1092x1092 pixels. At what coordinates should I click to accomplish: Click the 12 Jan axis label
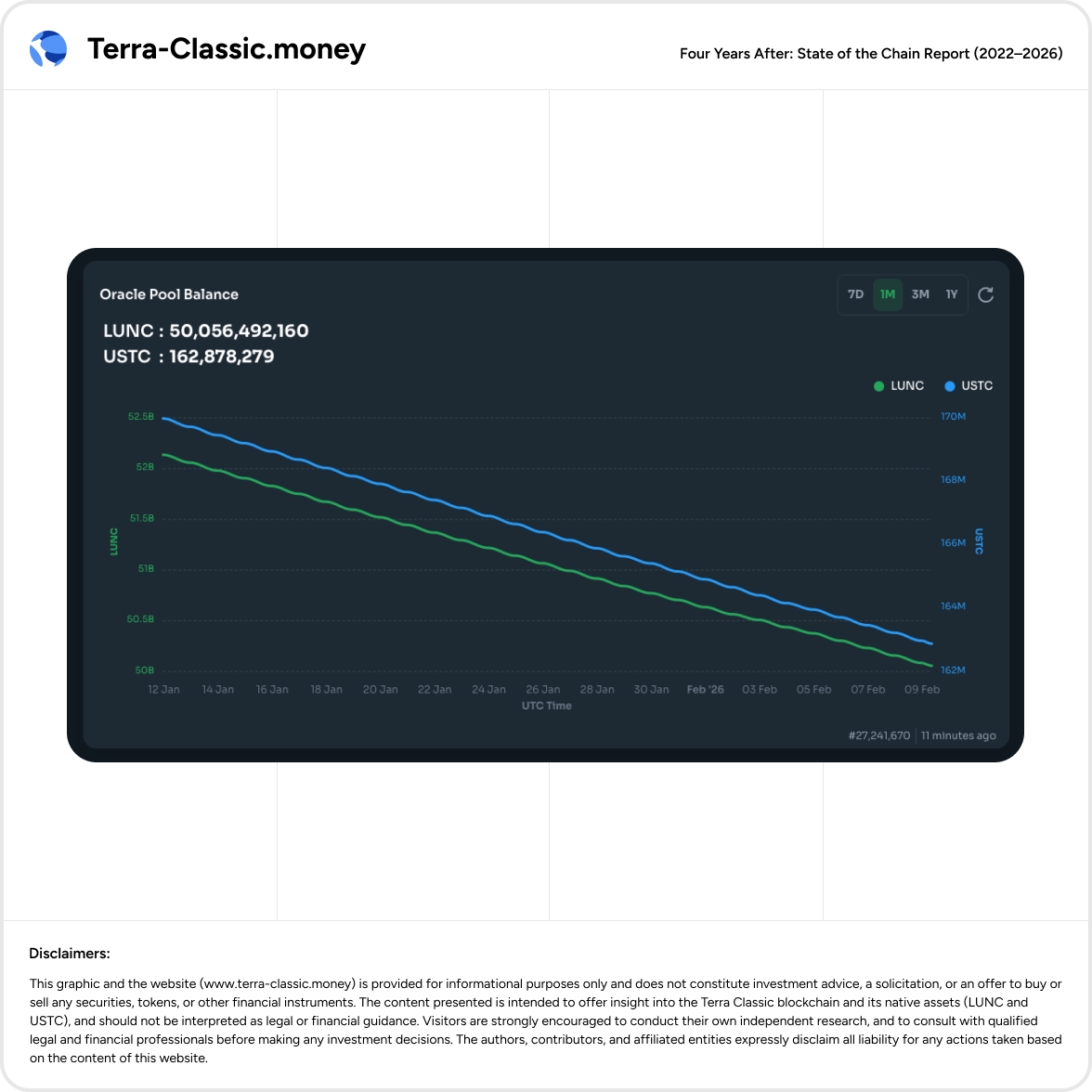[163, 689]
